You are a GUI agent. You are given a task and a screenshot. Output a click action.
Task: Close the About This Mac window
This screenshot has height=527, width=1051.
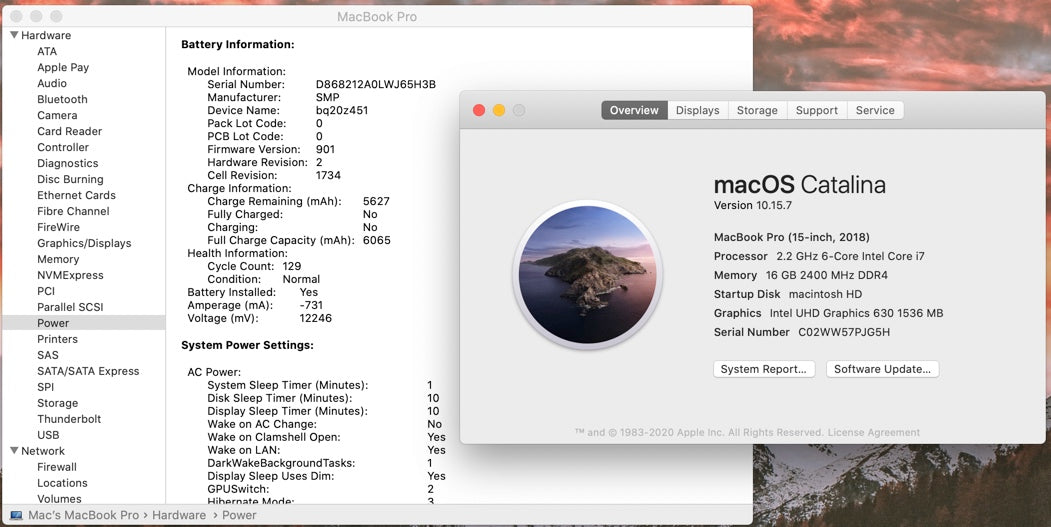(x=479, y=110)
